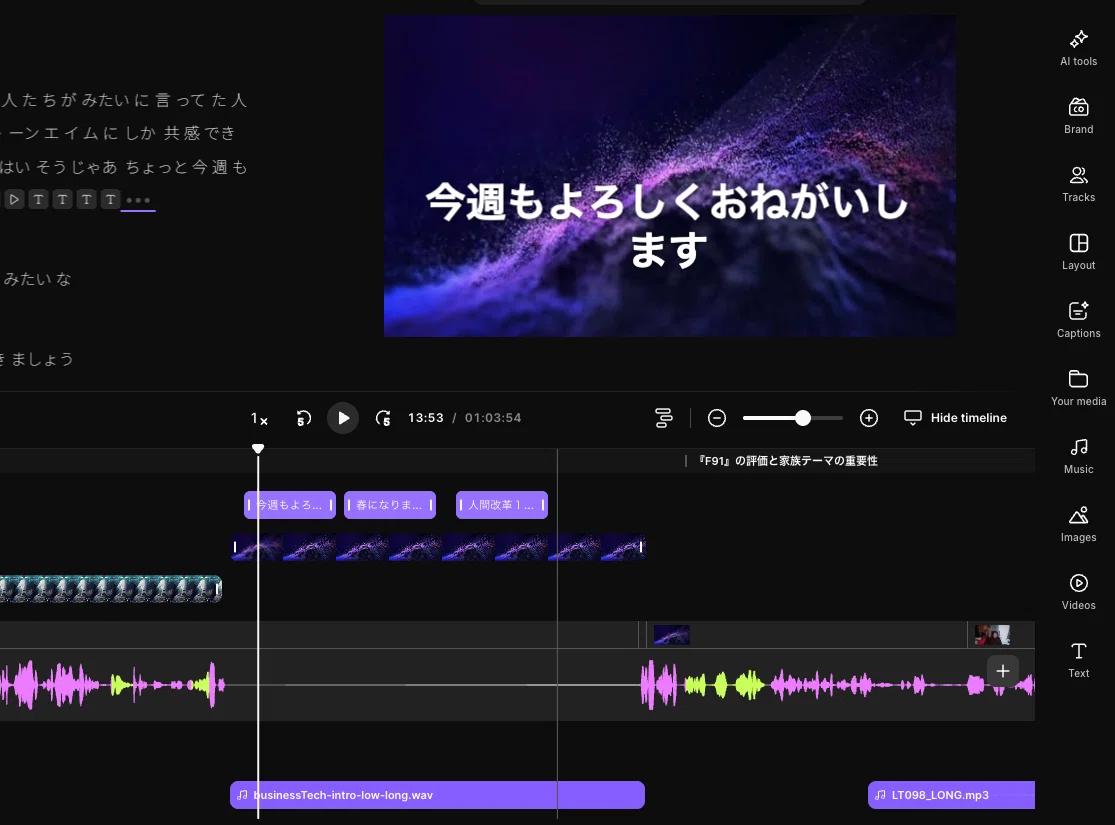Change the 1x playback speed
Viewport: 1115px width, 825px height.
(x=259, y=418)
